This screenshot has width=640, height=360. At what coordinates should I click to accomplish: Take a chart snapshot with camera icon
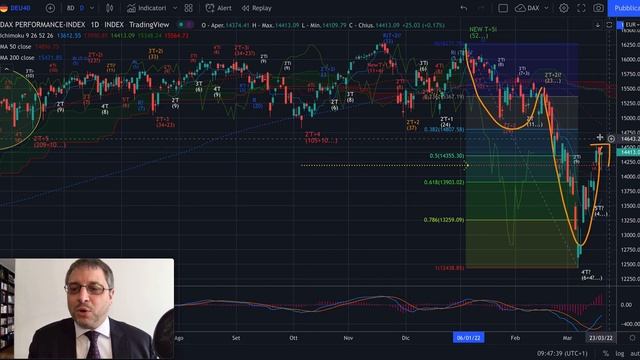coord(598,8)
